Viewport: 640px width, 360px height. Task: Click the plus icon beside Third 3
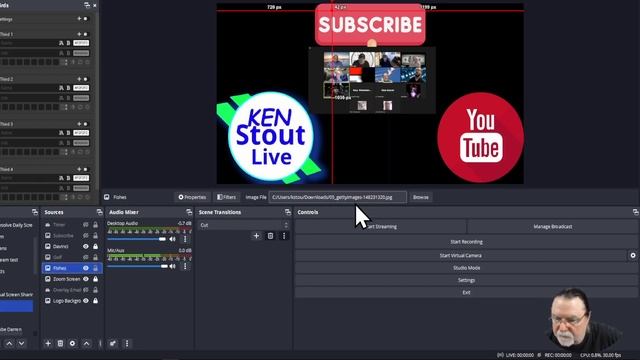click(x=79, y=124)
